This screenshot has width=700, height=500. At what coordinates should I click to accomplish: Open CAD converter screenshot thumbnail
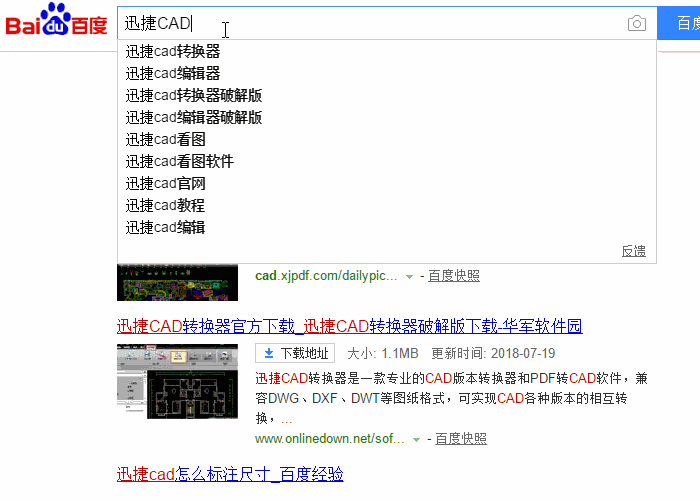(x=177, y=381)
